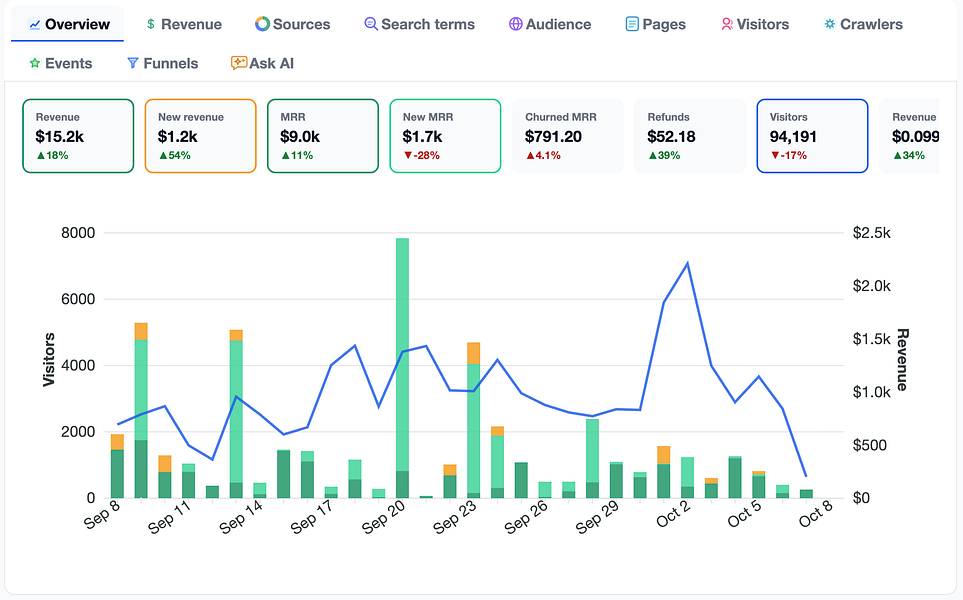The image size is (963, 600).
Task: Select the Events tab
Action: pyautogui.click(x=61, y=63)
